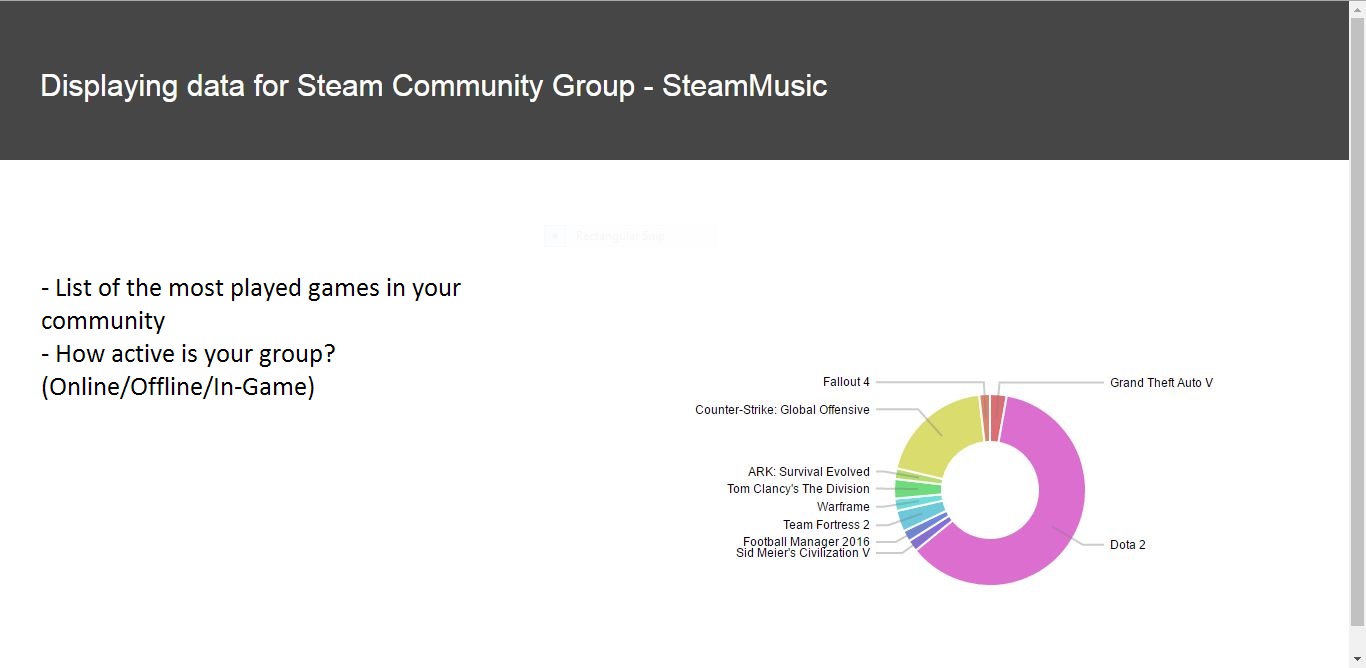Click the Team Fortress 2 label

click(x=826, y=525)
